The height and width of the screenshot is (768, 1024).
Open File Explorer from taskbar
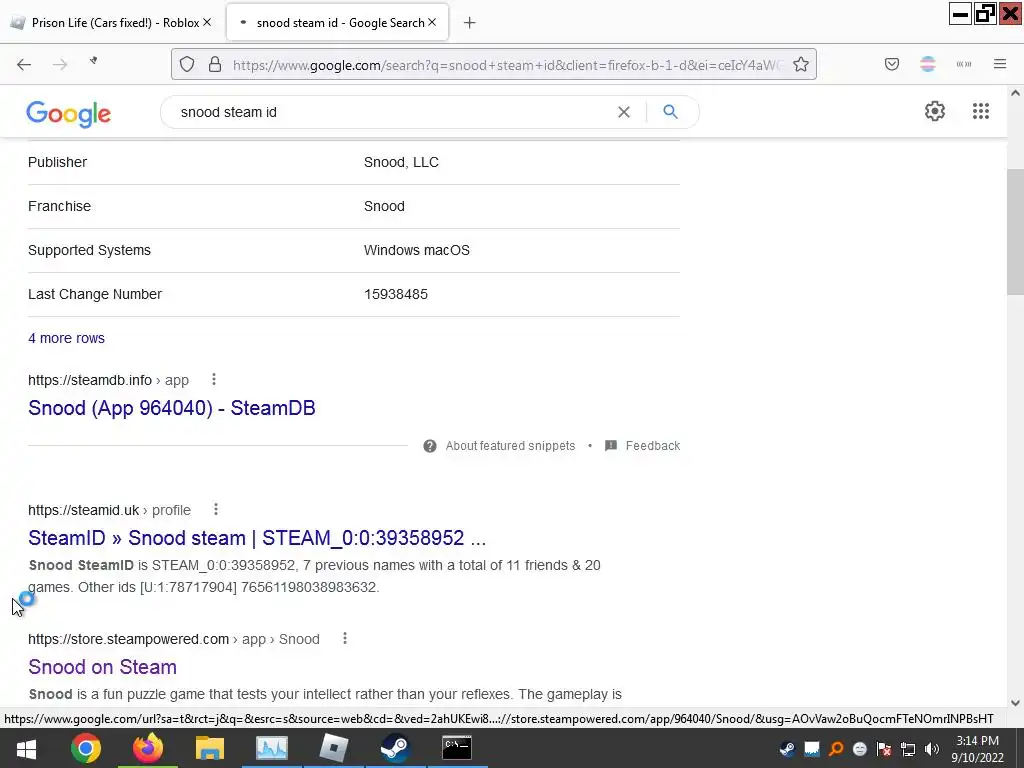click(x=210, y=748)
